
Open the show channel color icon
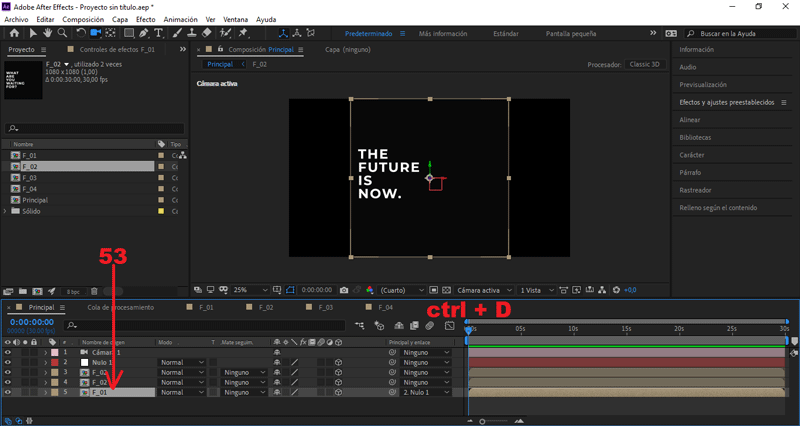(x=370, y=290)
